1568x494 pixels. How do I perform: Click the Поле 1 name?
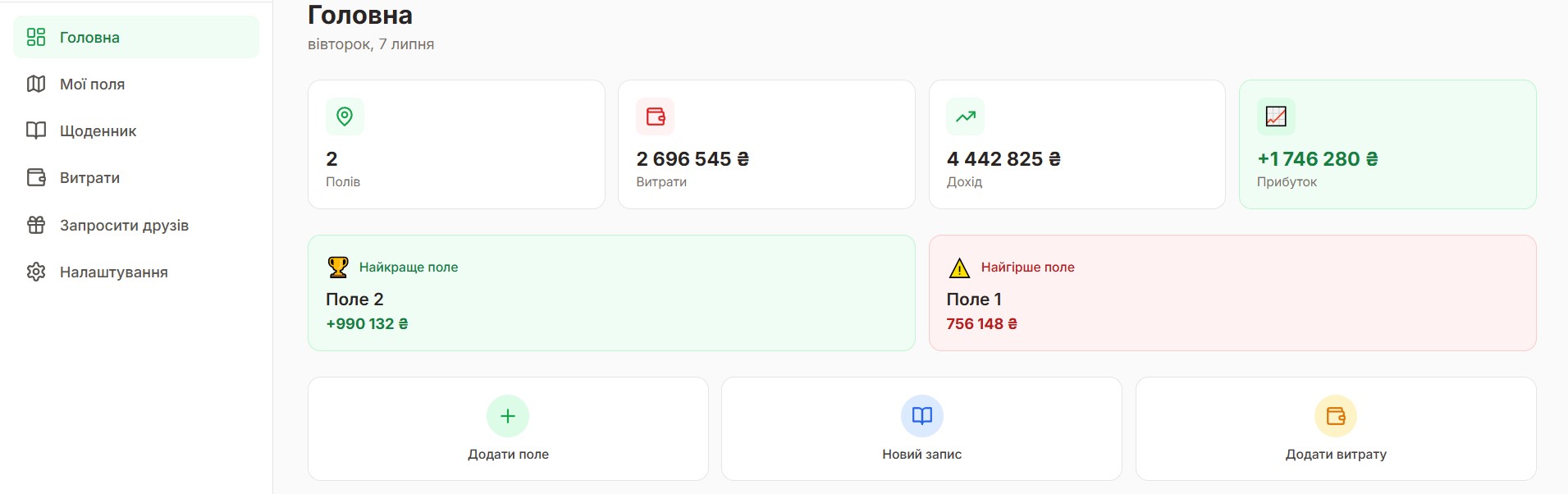974,299
